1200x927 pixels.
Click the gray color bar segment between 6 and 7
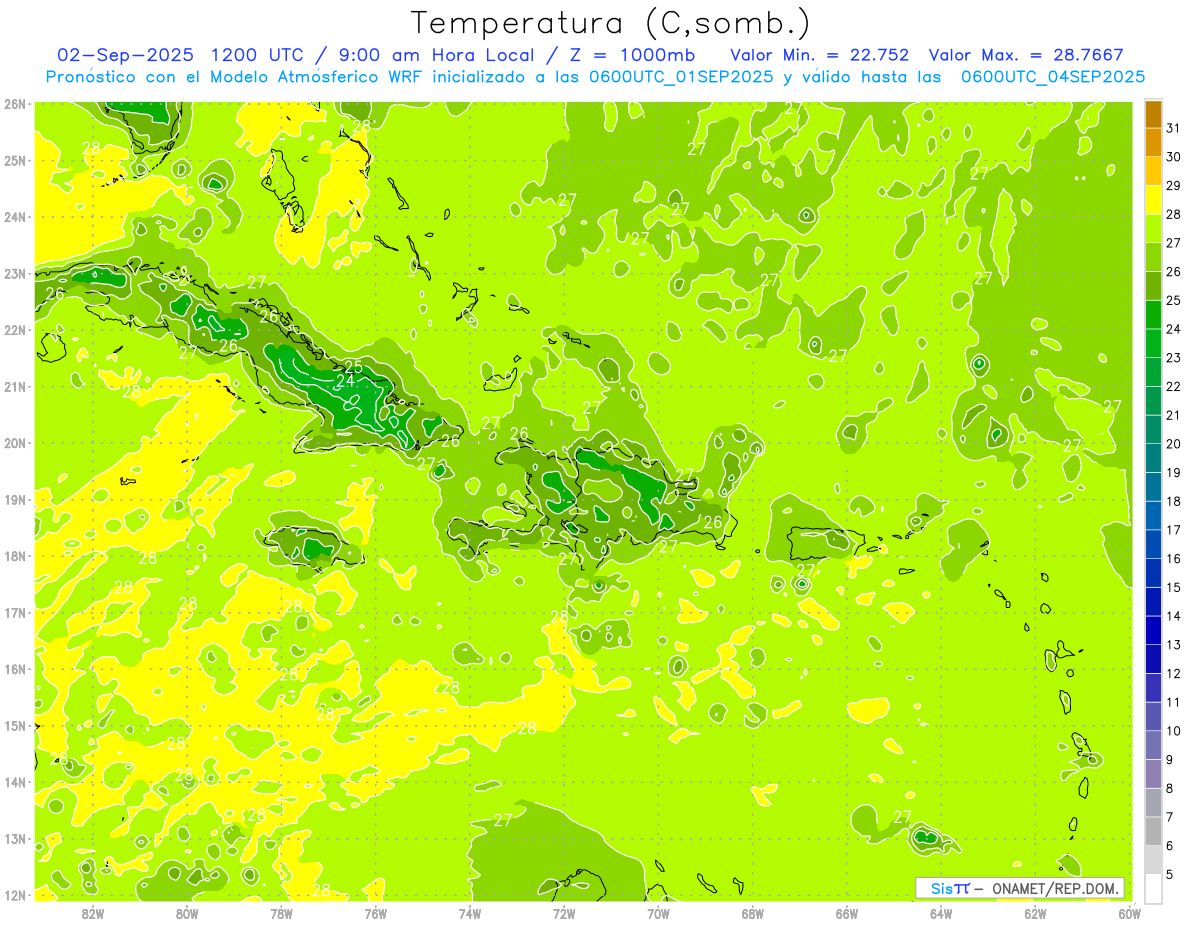click(1153, 831)
